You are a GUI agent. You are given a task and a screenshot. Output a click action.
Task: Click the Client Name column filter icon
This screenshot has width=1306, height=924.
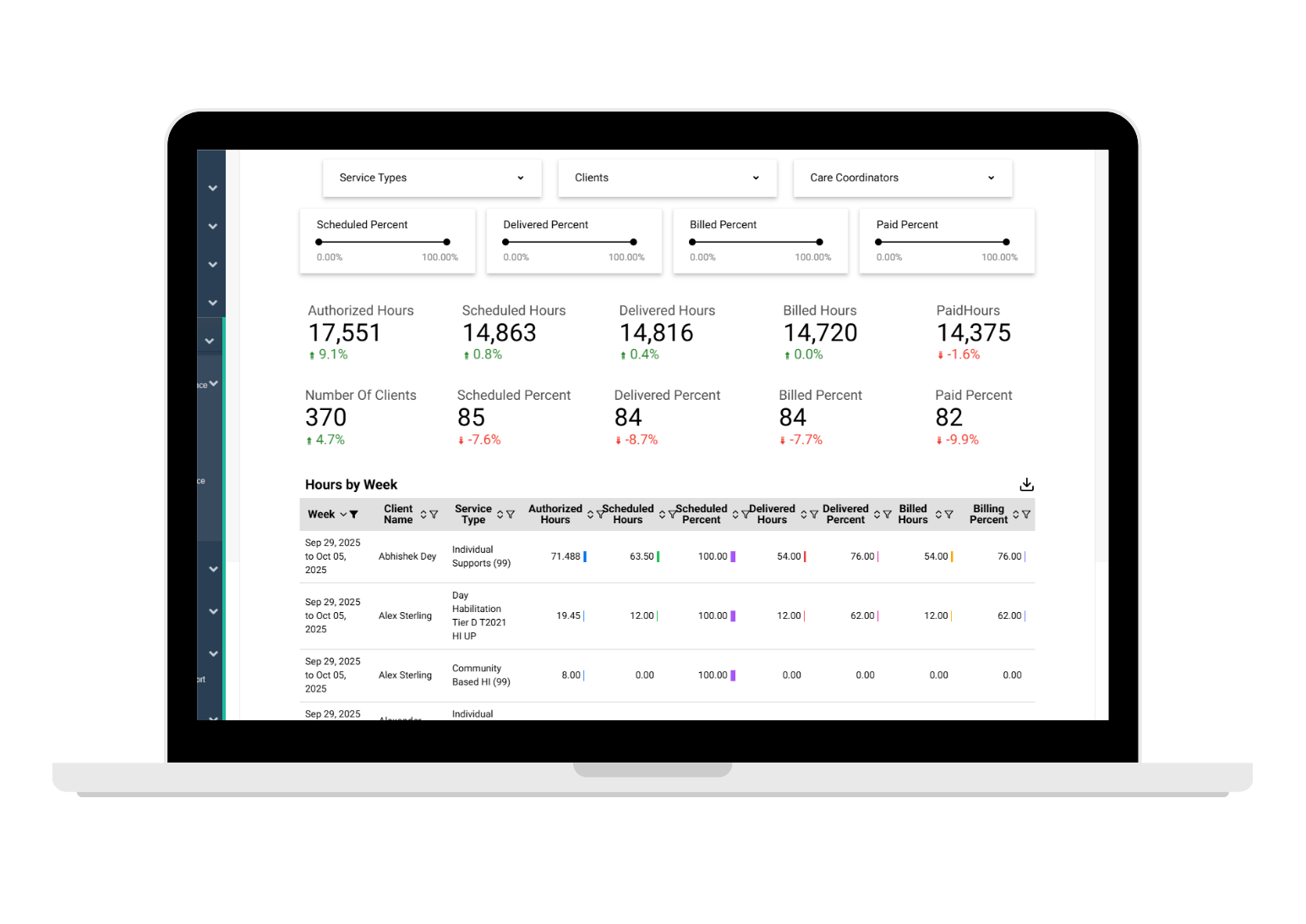[x=434, y=515]
